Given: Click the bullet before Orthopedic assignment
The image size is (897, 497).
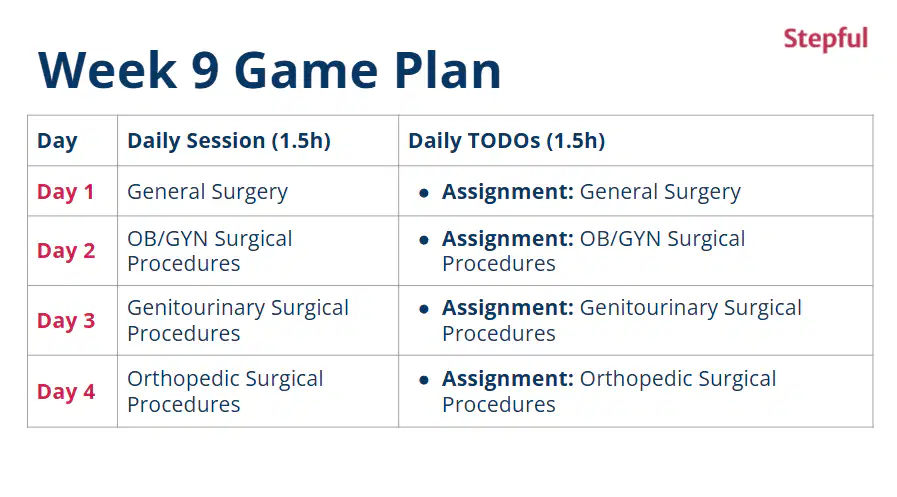Looking at the screenshot, I should pos(423,380).
